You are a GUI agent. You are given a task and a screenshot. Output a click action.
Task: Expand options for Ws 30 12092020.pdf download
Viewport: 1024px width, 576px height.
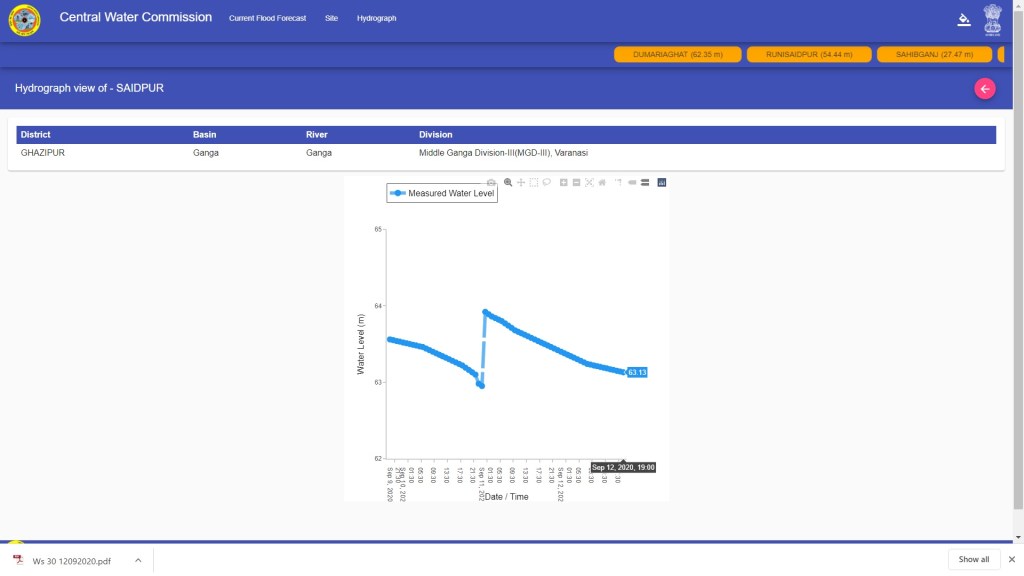pos(138,560)
